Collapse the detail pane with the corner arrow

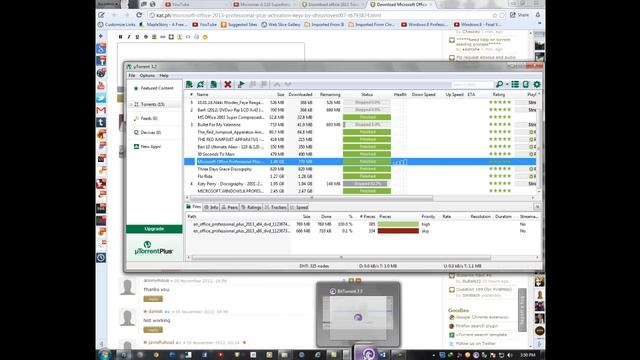[x=537, y=207]
